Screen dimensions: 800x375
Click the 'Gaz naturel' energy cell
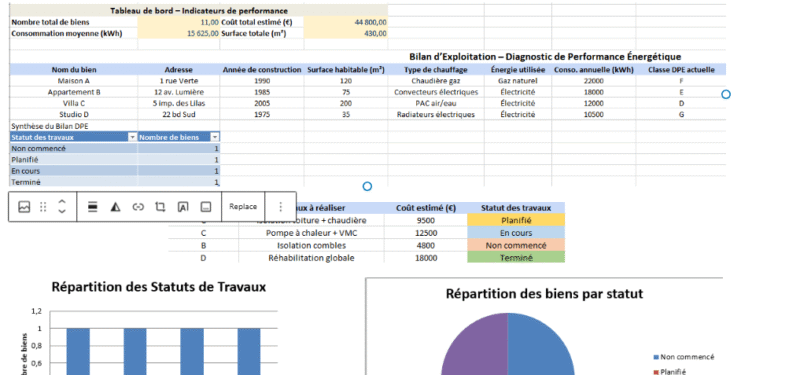(517, 81)
